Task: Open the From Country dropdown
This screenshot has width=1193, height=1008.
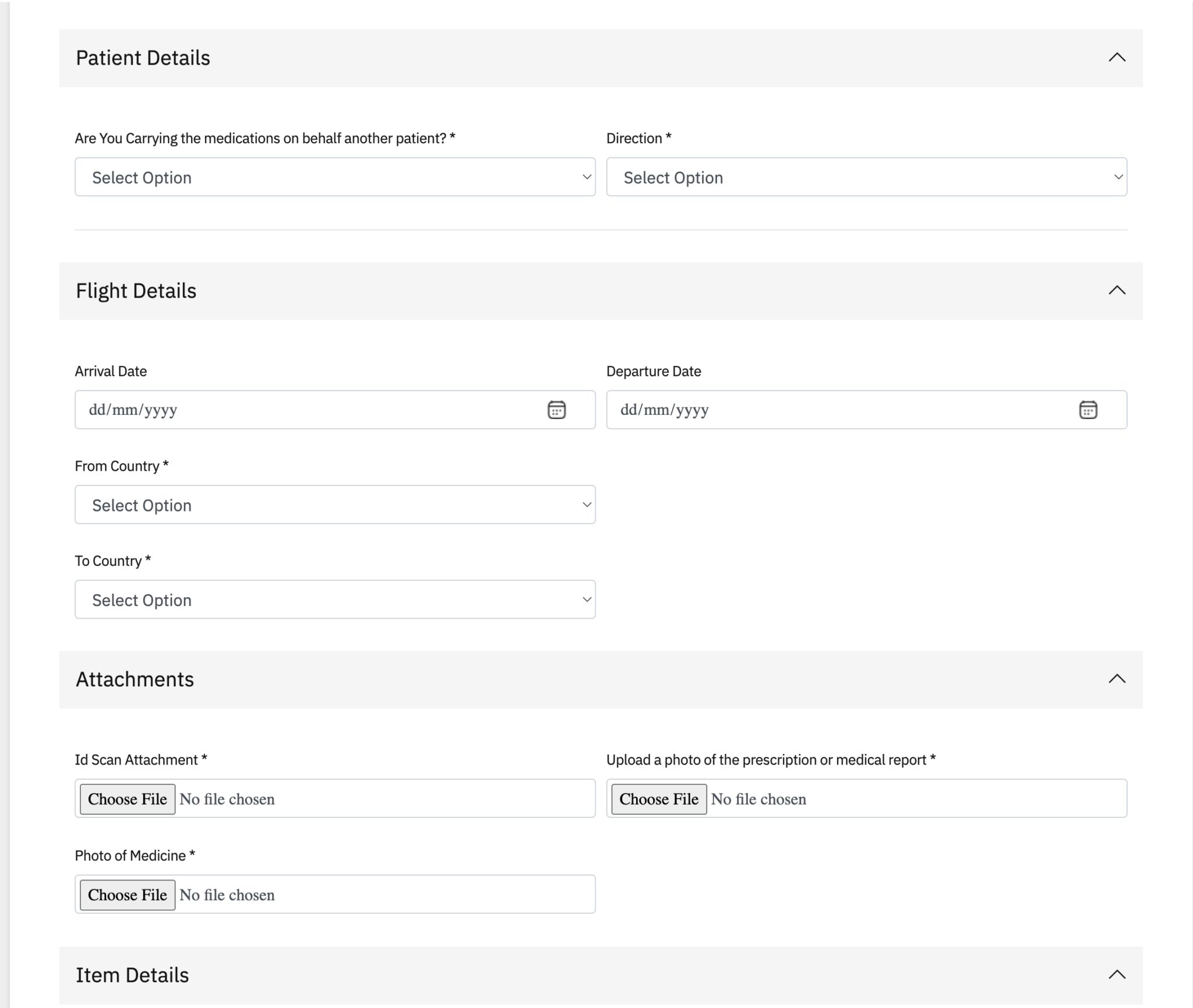Action: tap(335, 505)
